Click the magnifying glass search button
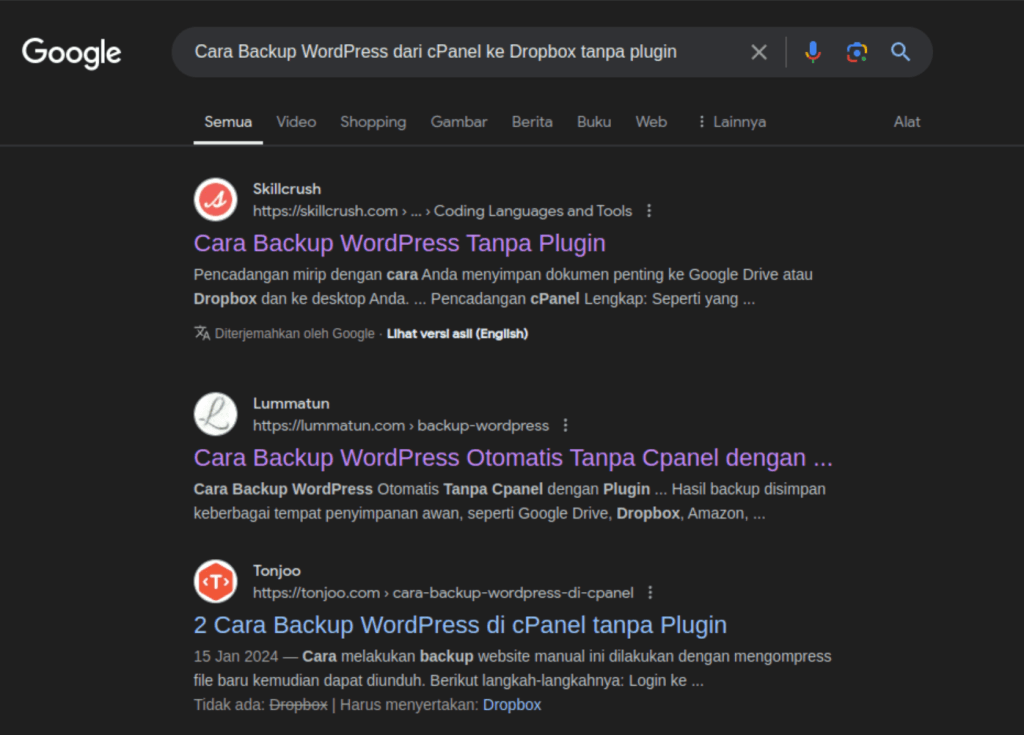The height and width of the screenshot is (735, 1024). point(900,52)
